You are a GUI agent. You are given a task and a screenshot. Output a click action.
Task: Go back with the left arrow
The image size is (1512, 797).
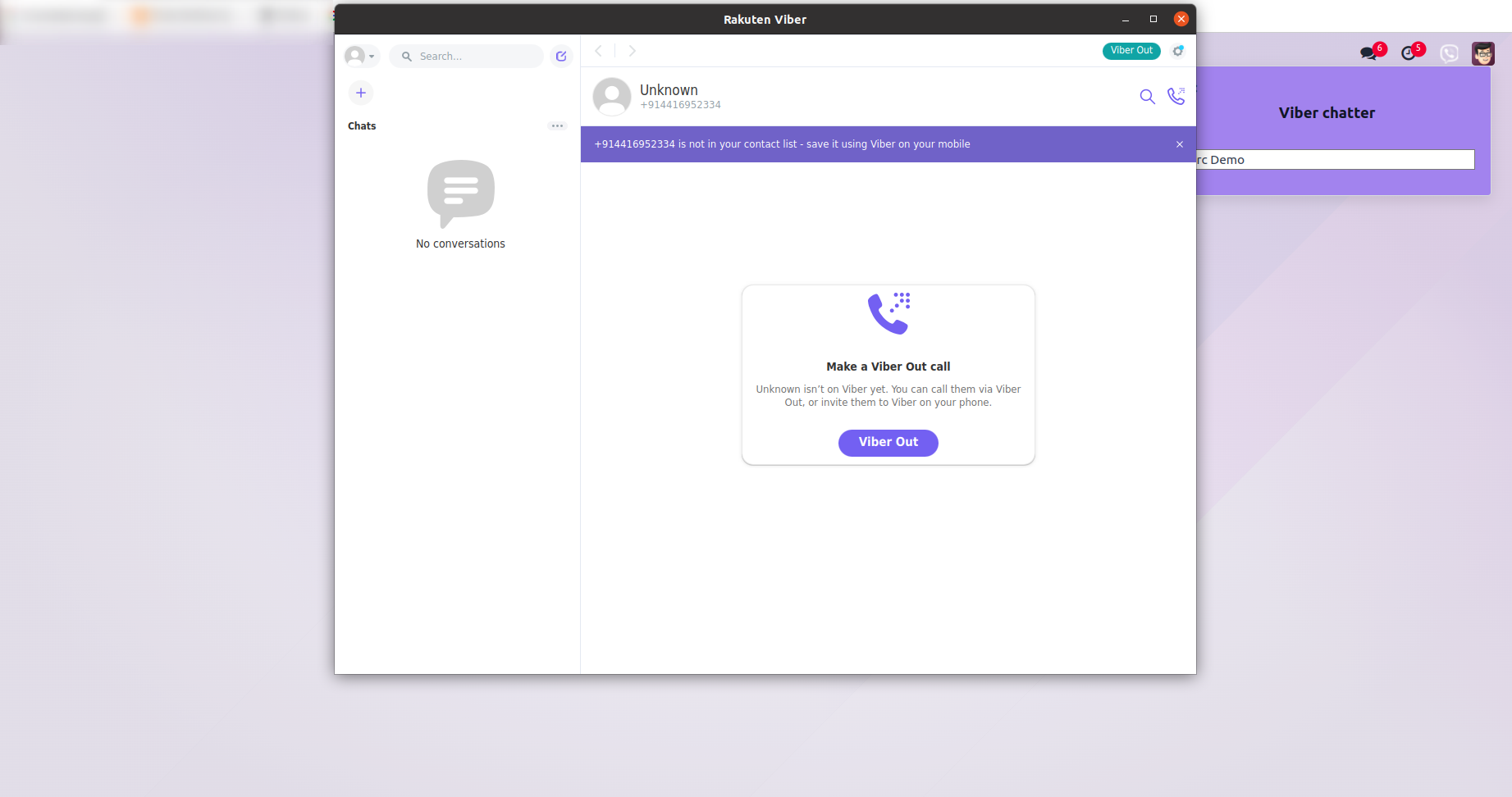(x=599, y=51)
